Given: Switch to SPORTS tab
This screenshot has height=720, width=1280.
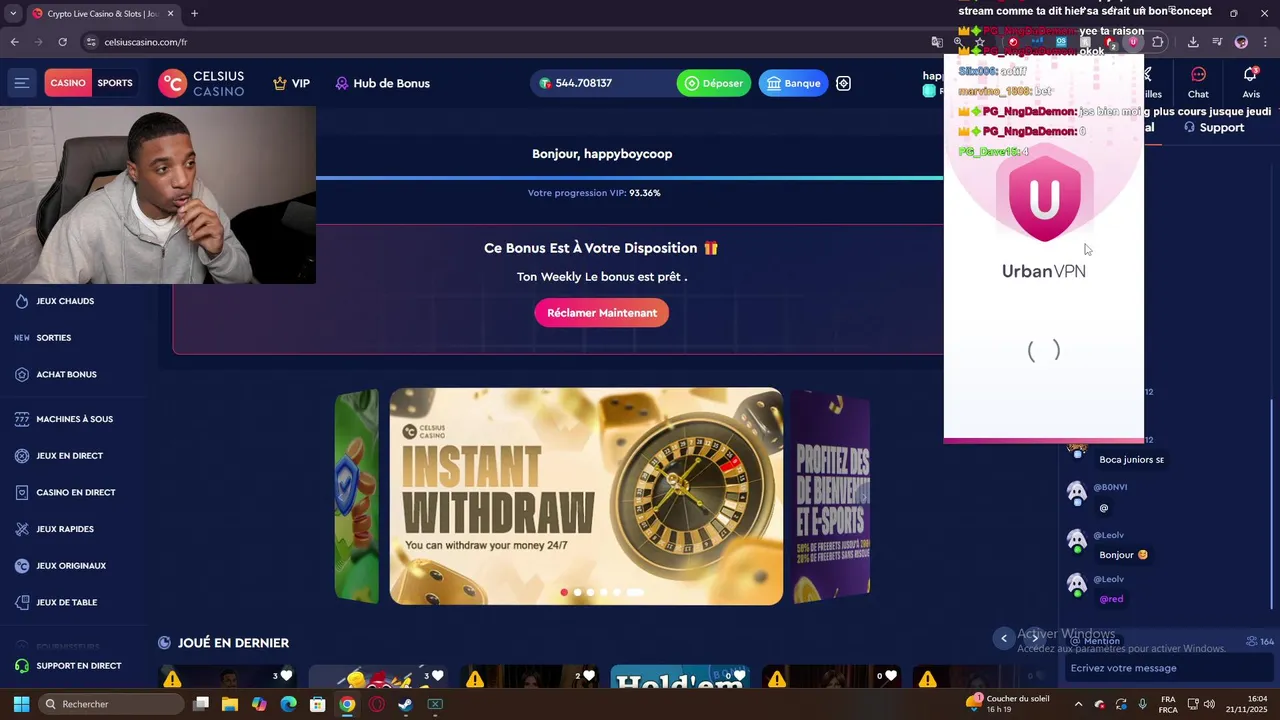Looking at the screenshot, I should (x=115, y=83).
